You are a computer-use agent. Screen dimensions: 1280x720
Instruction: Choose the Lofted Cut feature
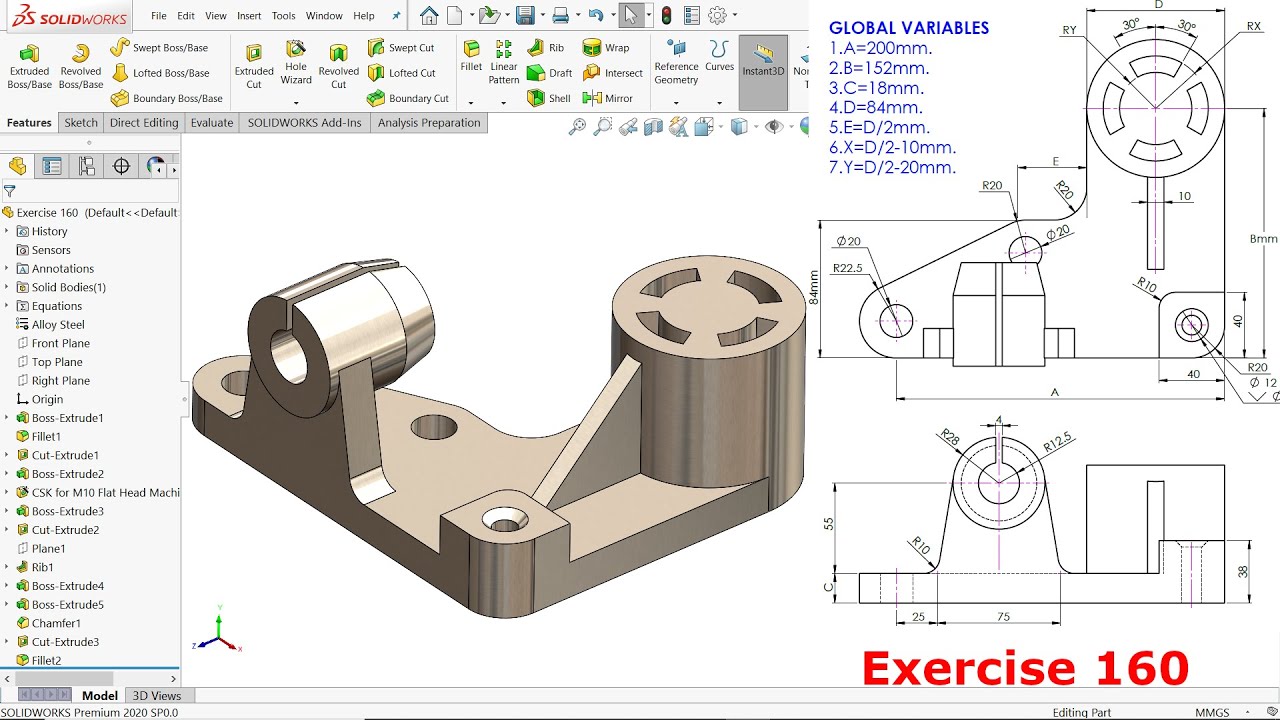401,73
